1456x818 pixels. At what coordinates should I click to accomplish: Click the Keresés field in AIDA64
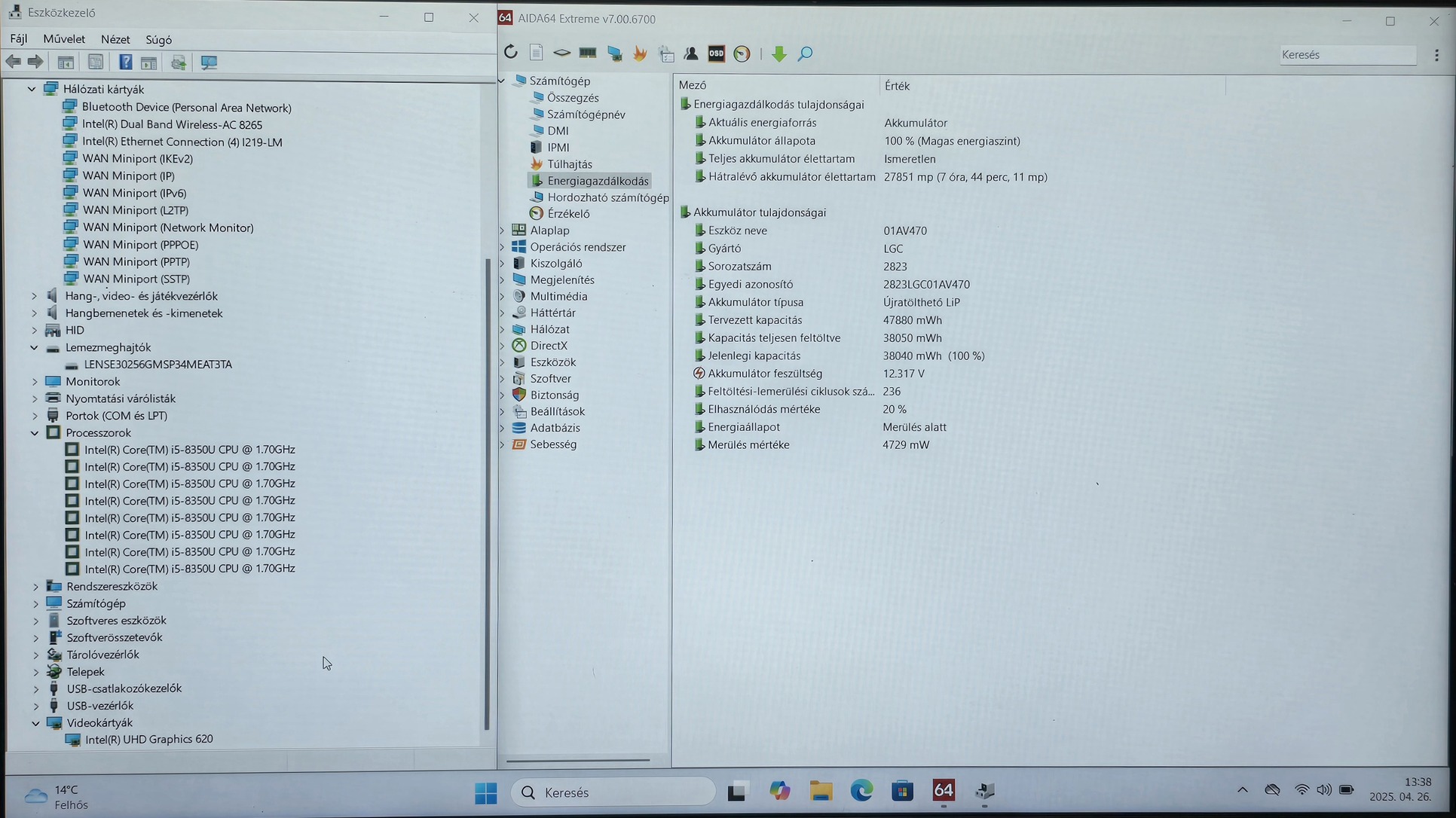click(1346, 55)
